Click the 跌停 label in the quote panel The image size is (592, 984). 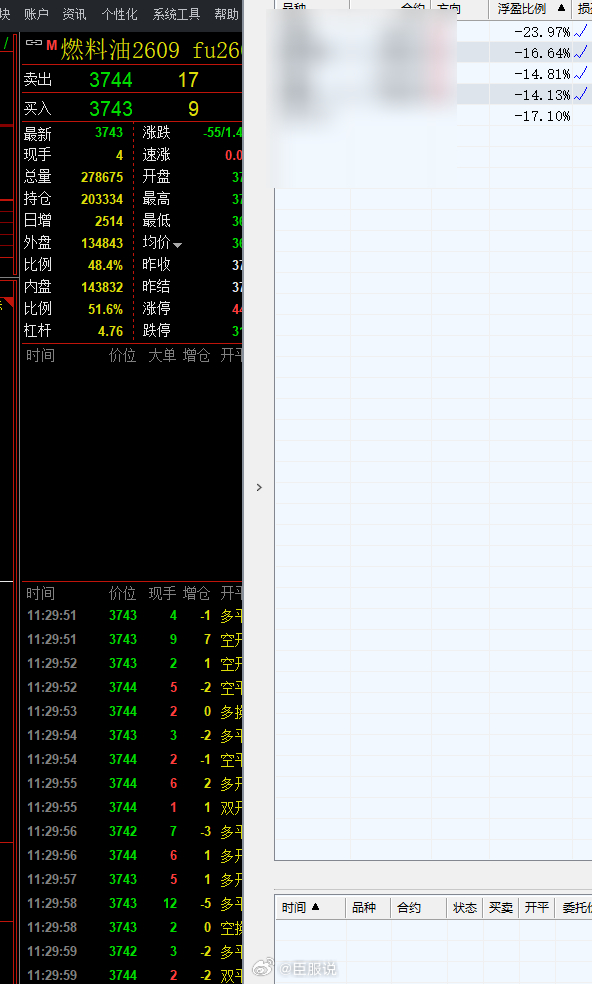156,330
